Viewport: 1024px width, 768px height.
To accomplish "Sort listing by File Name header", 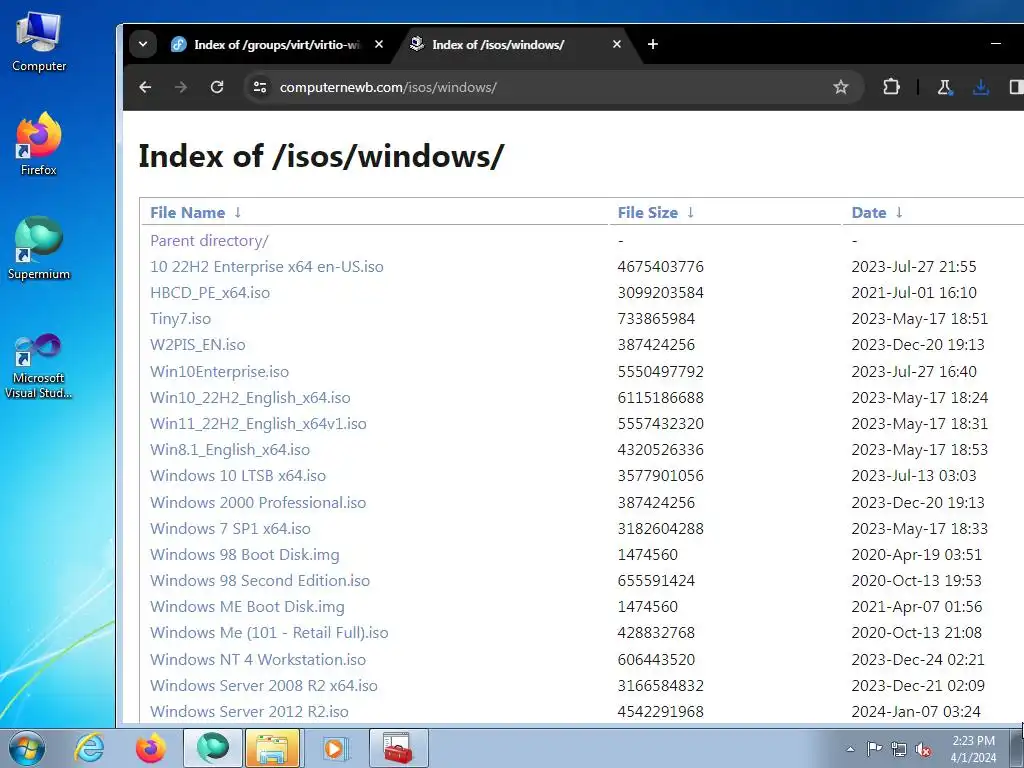I will 187,212.
